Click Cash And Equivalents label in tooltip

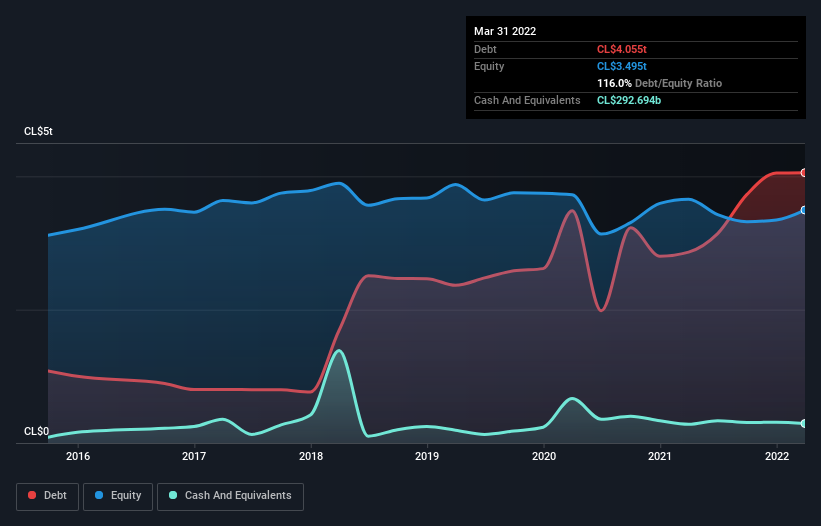click(527, 100)
